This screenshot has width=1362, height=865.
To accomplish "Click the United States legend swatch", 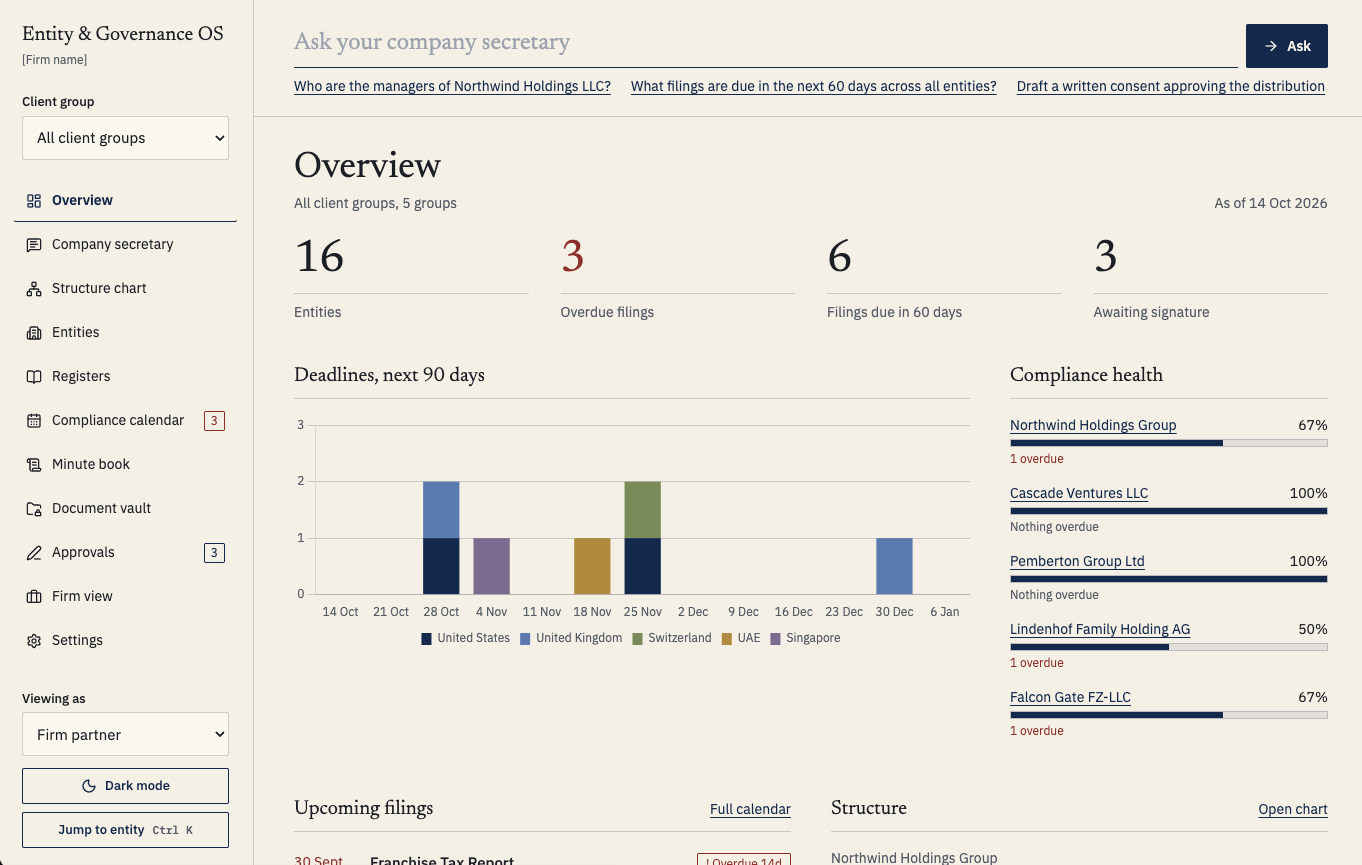I will [426, 638].
